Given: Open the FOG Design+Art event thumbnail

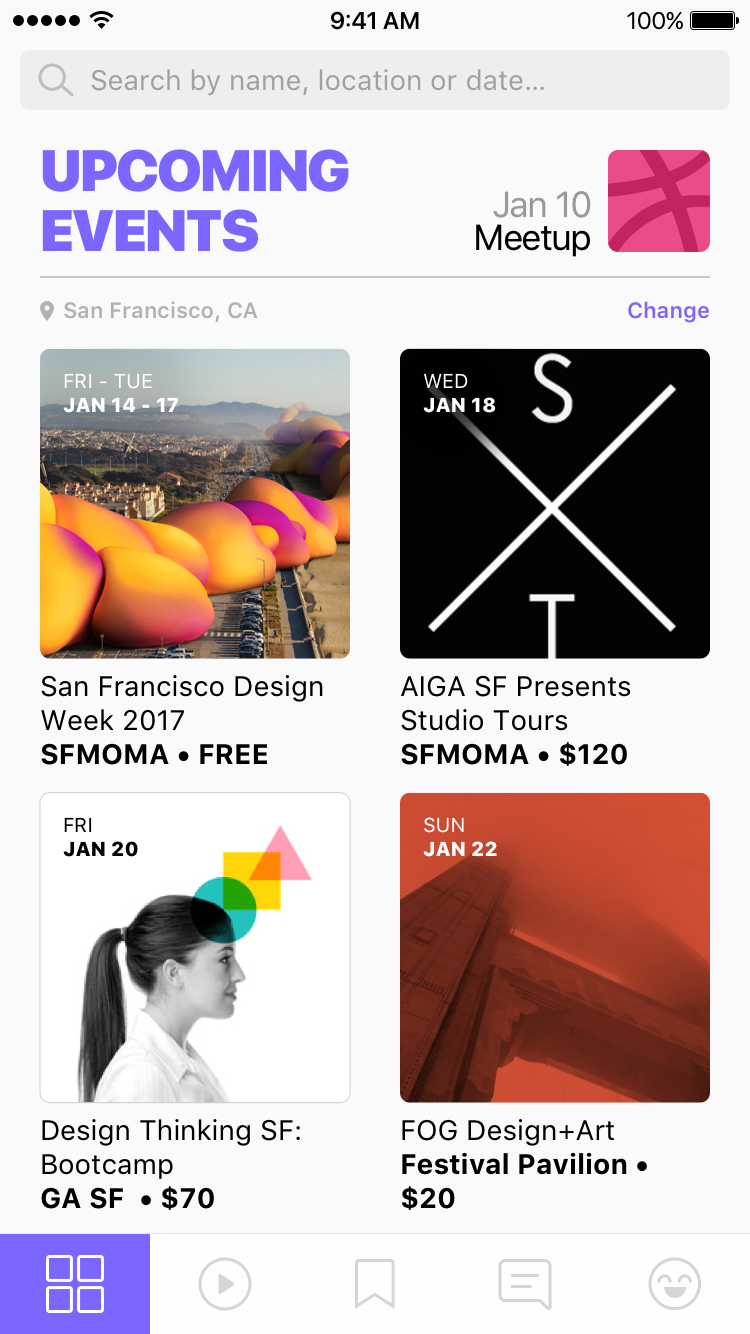Looking at the screenshot, I should click(x=555, y=947).
